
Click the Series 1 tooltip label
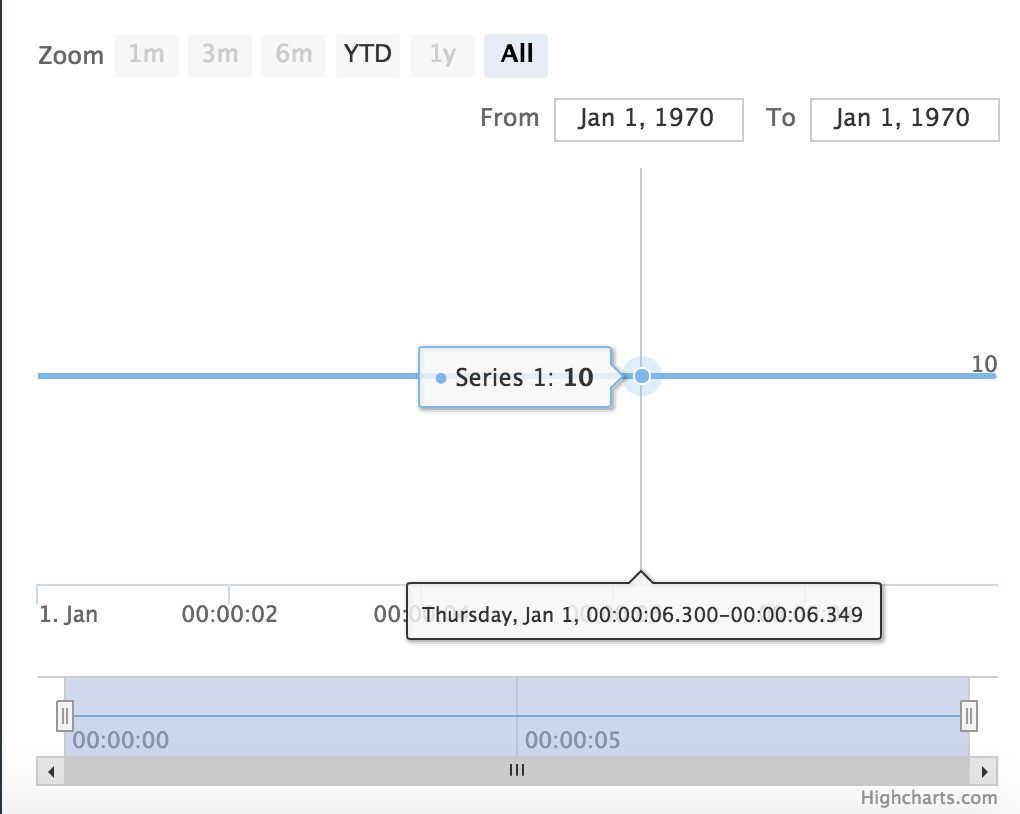click(x=515, y=378)
